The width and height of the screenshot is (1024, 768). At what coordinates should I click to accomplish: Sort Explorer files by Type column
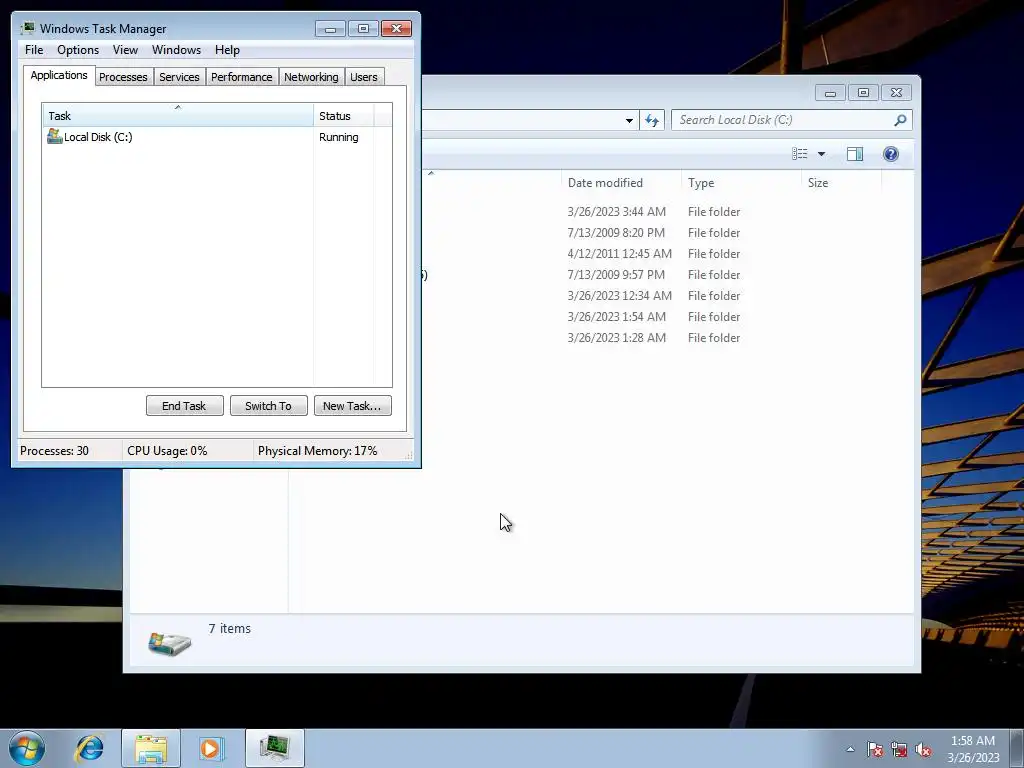741,183
